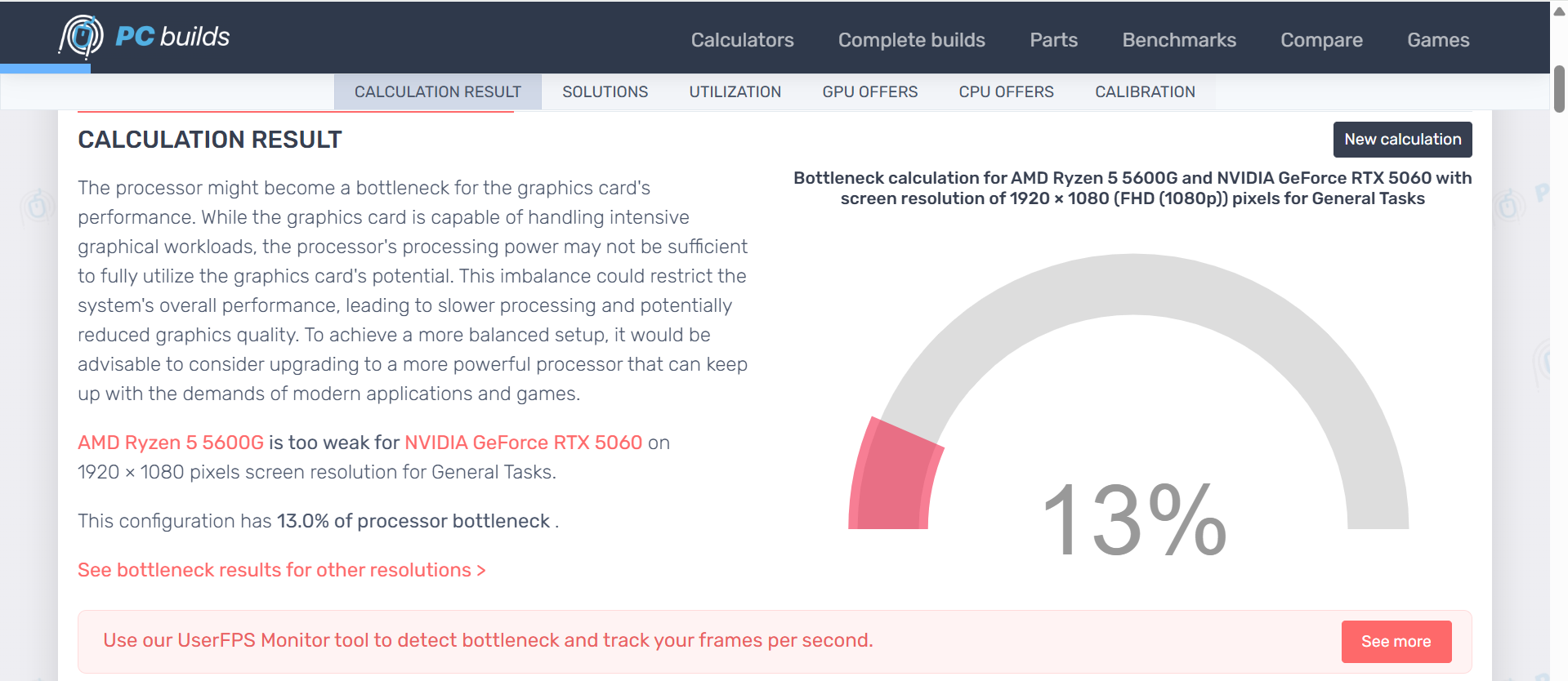Select Compare in the top navigation
The image size is (1568, 681).
point(1320,40)
